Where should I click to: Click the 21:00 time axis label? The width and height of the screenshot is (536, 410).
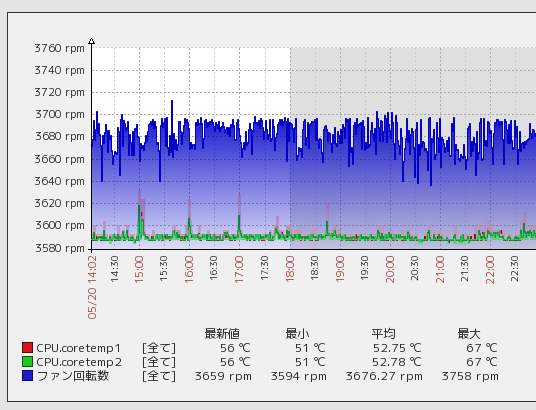point(440,270)
